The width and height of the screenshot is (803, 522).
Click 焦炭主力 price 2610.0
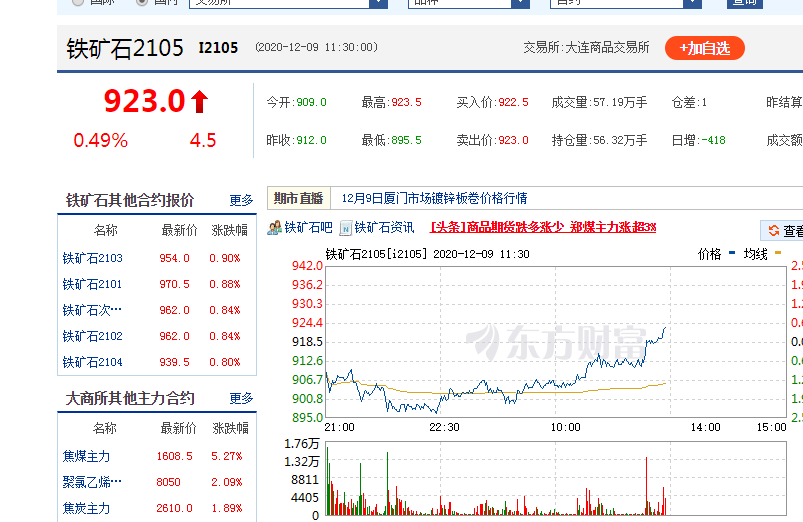[x=175, y=509]
